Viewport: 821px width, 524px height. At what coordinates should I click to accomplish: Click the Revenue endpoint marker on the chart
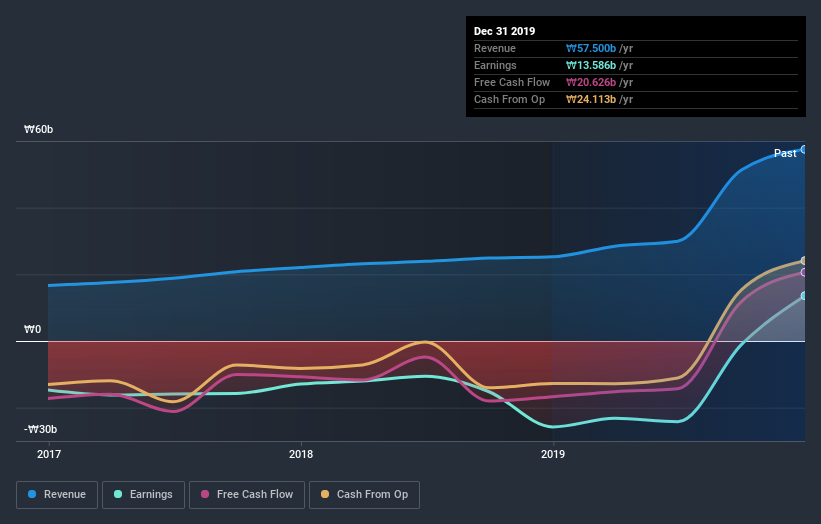(803, 149)
